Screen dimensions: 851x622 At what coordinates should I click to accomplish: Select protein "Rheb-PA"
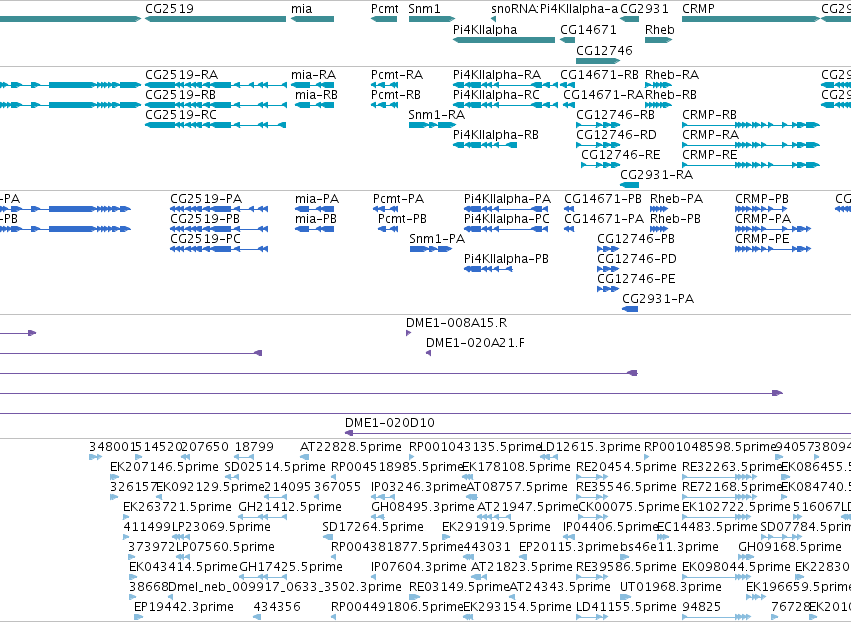tap(676, 199)
